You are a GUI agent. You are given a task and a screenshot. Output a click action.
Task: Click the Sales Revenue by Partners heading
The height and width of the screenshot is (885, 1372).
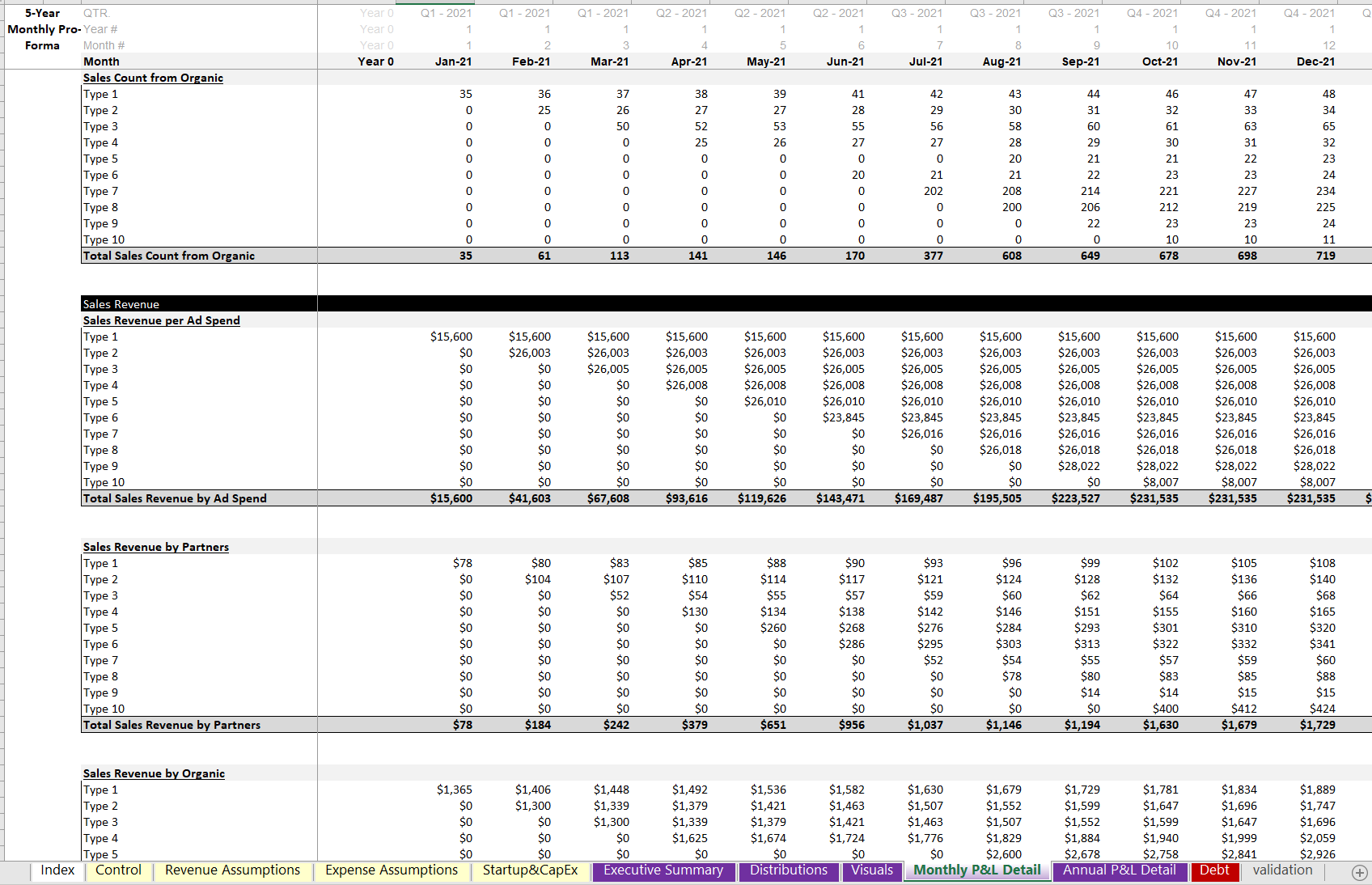155,547
